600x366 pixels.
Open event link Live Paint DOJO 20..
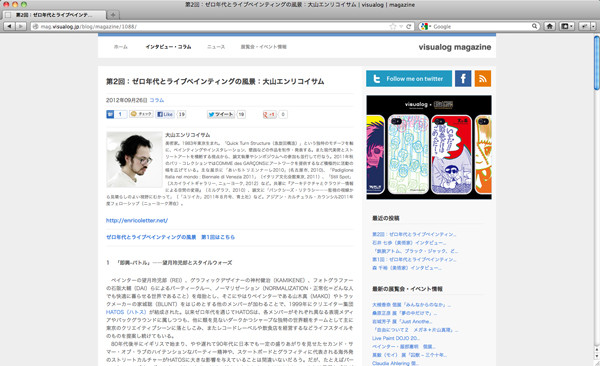pos(396,338)
